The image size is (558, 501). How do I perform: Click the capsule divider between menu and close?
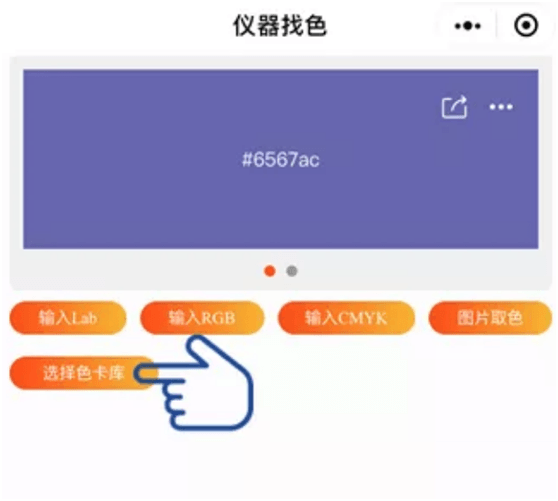pos(496,25)
